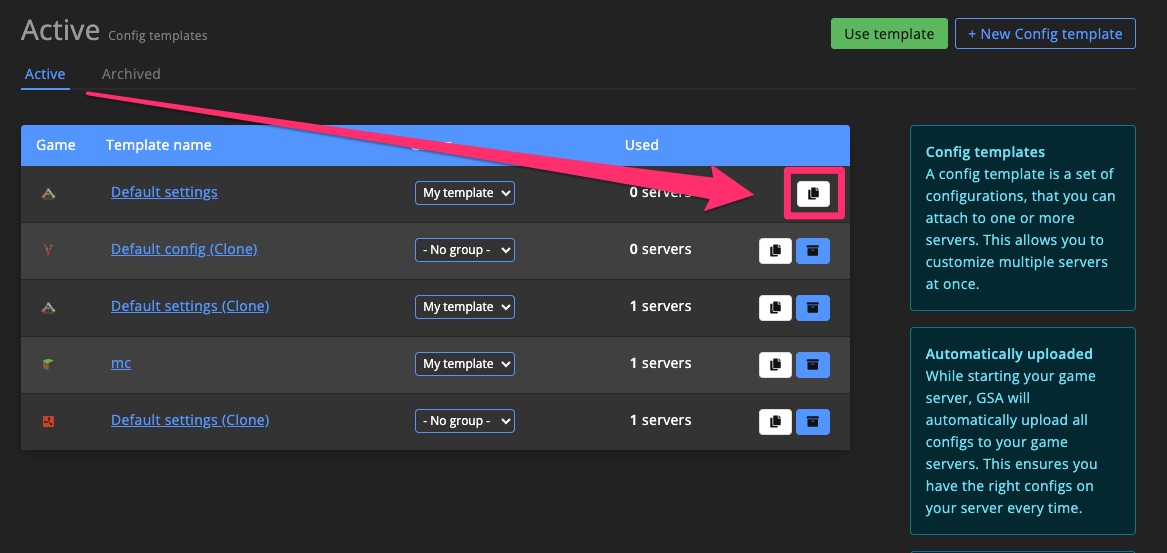1167x553 pixels.
Task: Select the Active tab
Action: tap(45, 74)
